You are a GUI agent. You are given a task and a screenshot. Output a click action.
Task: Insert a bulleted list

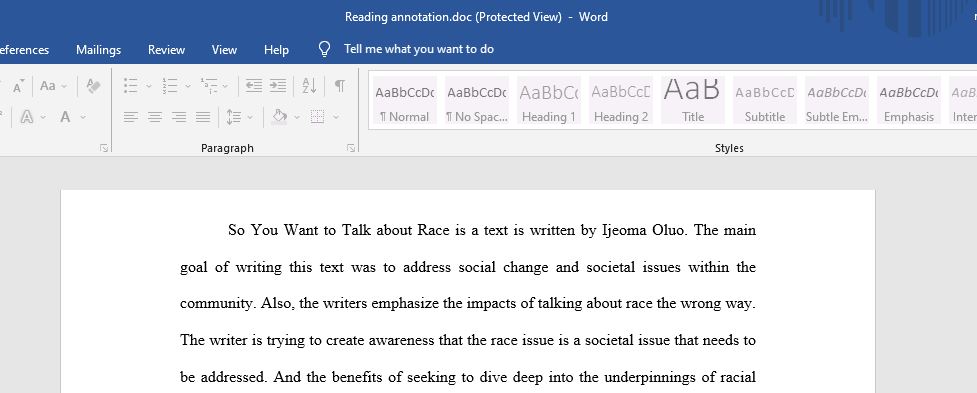(x=130, y=86)
